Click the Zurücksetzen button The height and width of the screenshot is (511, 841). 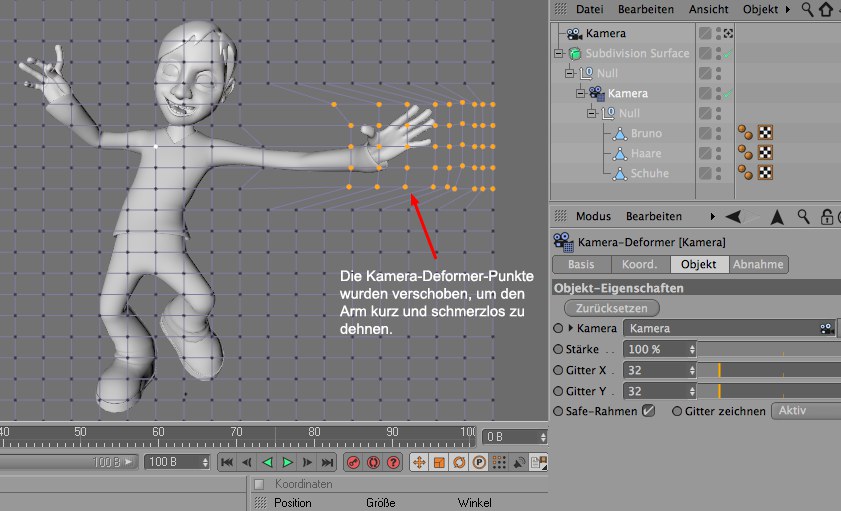pos(612,308)
